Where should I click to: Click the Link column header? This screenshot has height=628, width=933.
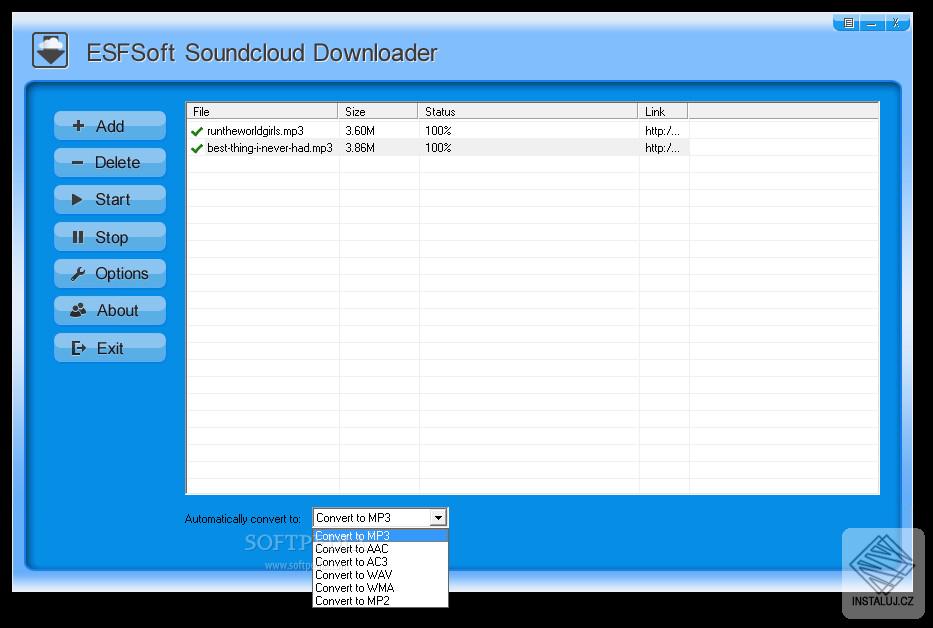pyautogui.click(x=663, y=111)
